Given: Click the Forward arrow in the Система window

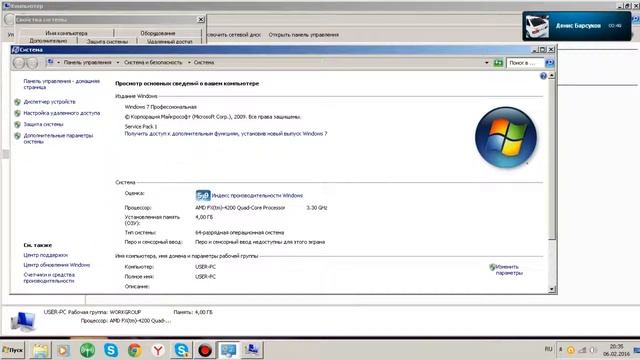Looking at the screenshot, I should tap(32, 63).
